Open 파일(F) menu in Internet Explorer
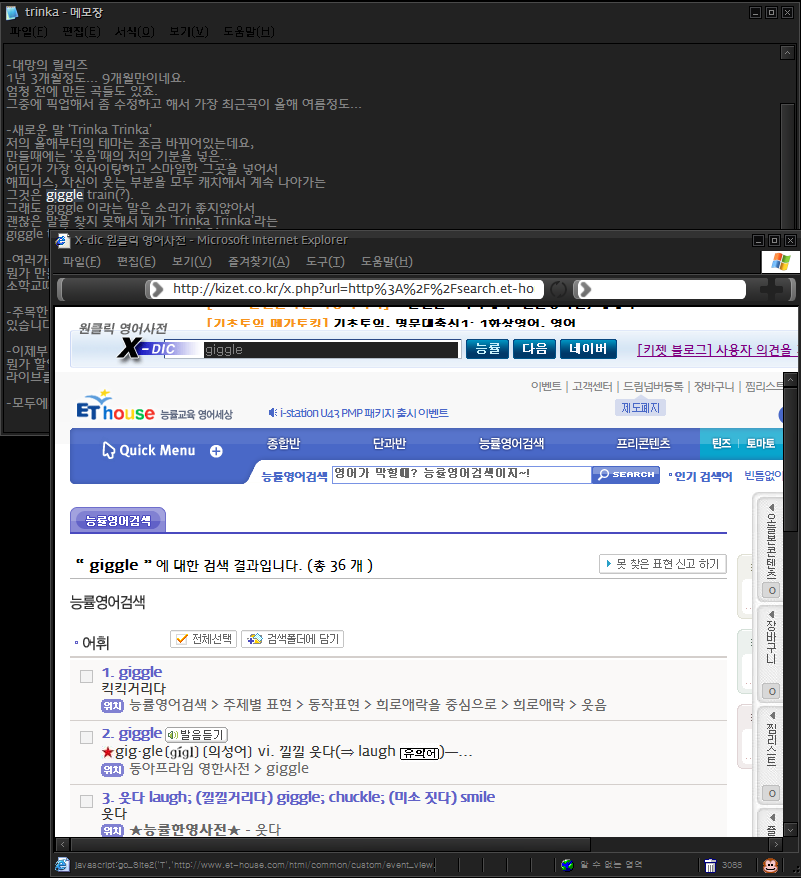The image size is (801, 878). 82,261
